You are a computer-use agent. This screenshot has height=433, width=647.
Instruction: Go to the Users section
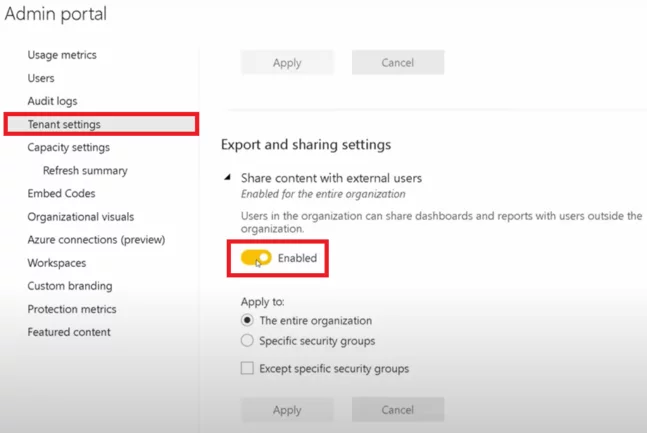click(41, 78)
